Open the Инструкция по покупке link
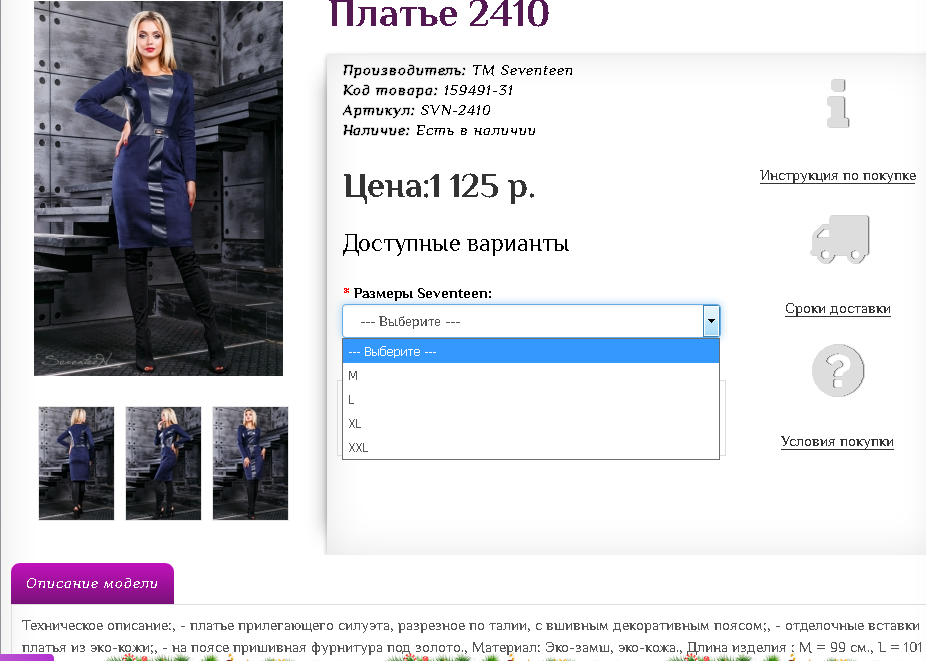Screen dimensions: 926x661 point(837,175)
